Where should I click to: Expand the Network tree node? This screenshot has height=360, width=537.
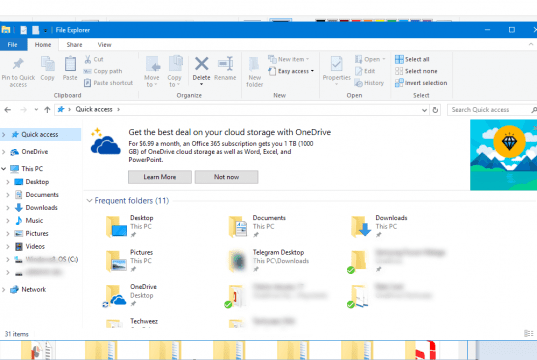(x=4, y=289)
